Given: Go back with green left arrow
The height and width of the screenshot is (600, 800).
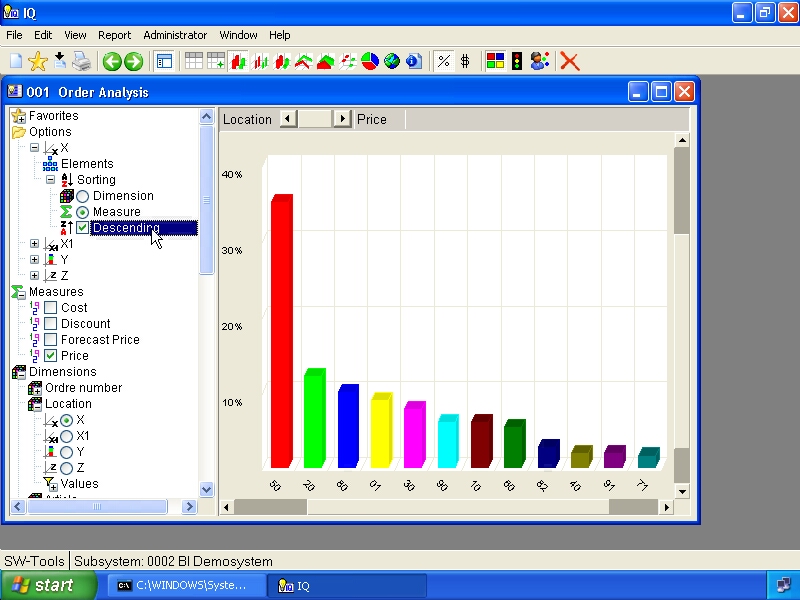Looking at the screenshot, I should click(x=112, y=62).
